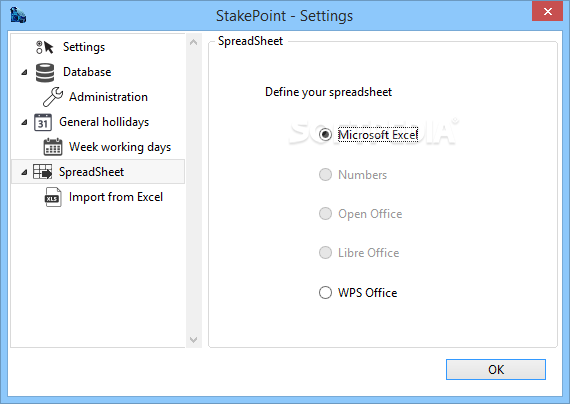Click the Settings cursor icon in tree

(45, 47)
